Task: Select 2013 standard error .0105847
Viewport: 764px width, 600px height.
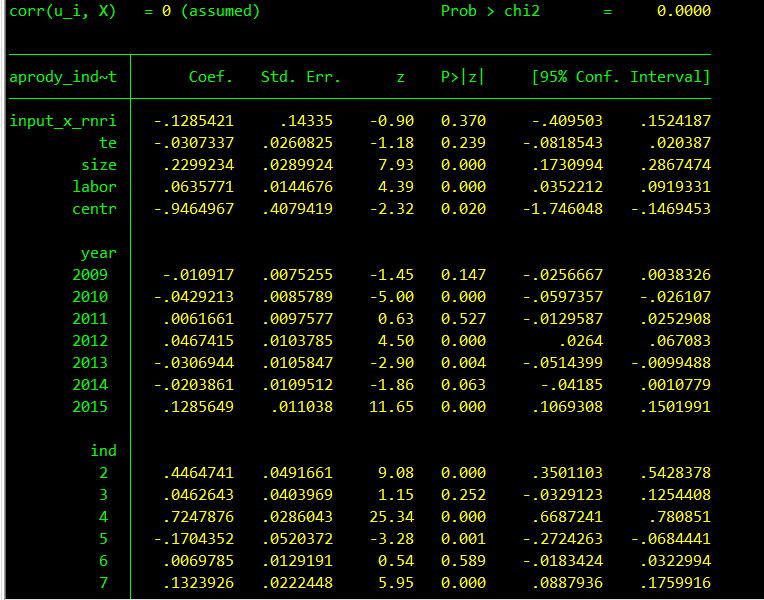Action: (297, 363)
